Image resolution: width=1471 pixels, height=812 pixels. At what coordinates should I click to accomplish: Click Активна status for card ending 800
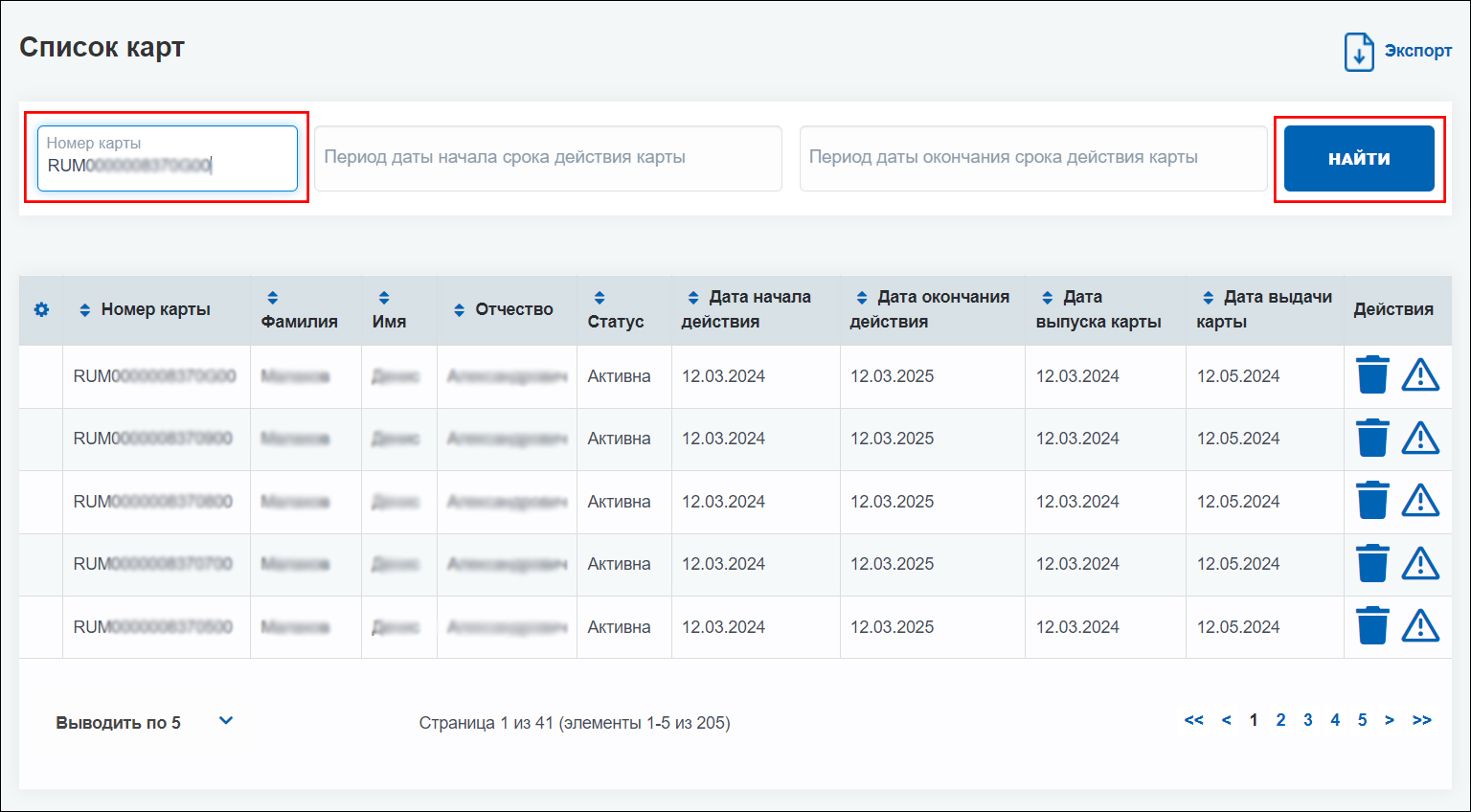point(619,502)
